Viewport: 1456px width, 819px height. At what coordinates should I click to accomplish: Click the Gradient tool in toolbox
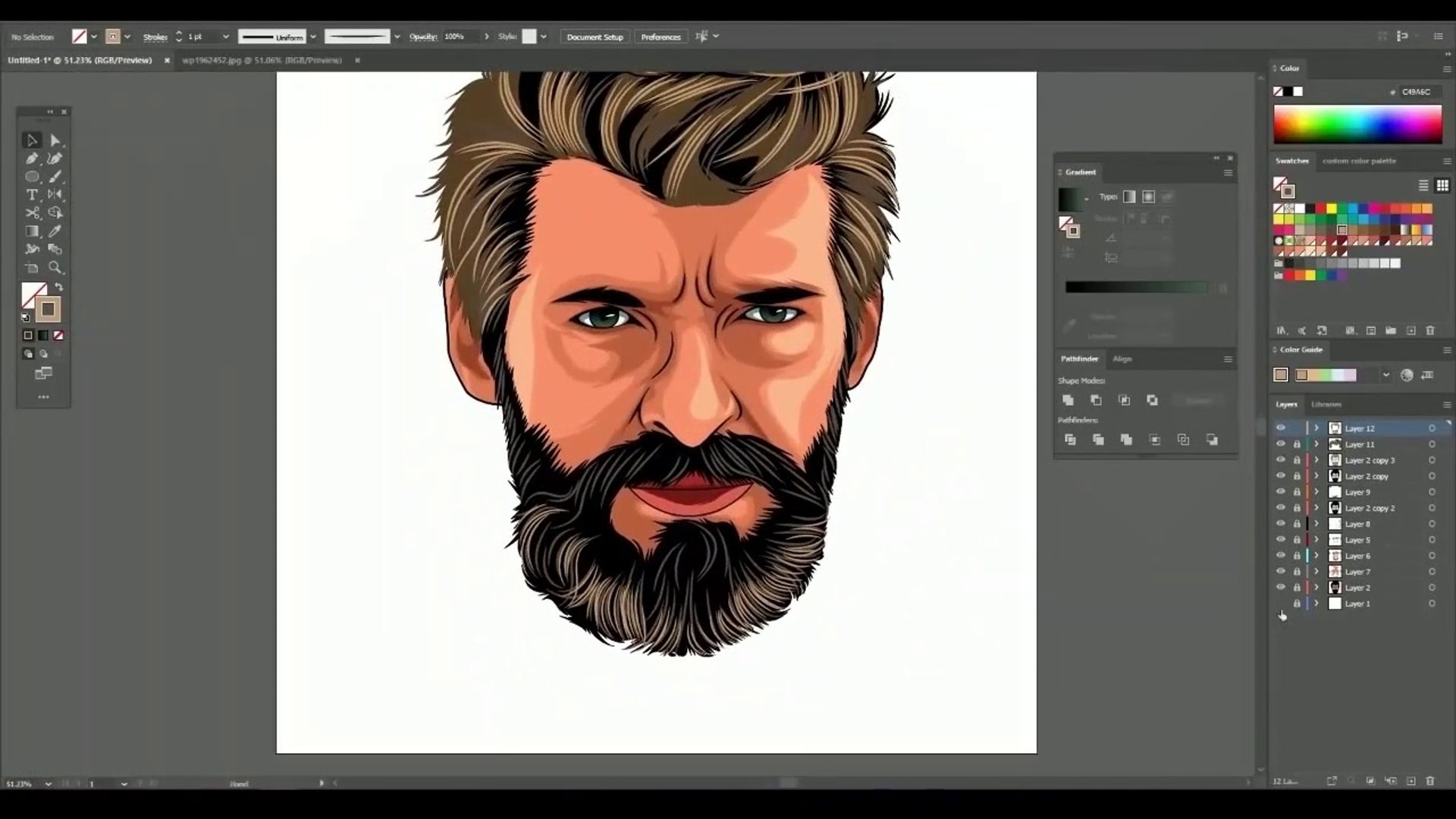coord(32,231)
